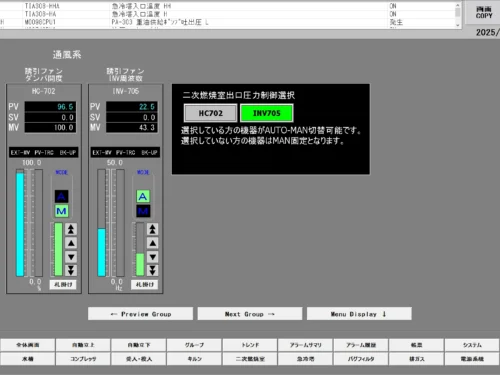Click single down arrow on INV-705 faceplate
The height and width of the screenshot is (375, 500).
tap(152, 257)
